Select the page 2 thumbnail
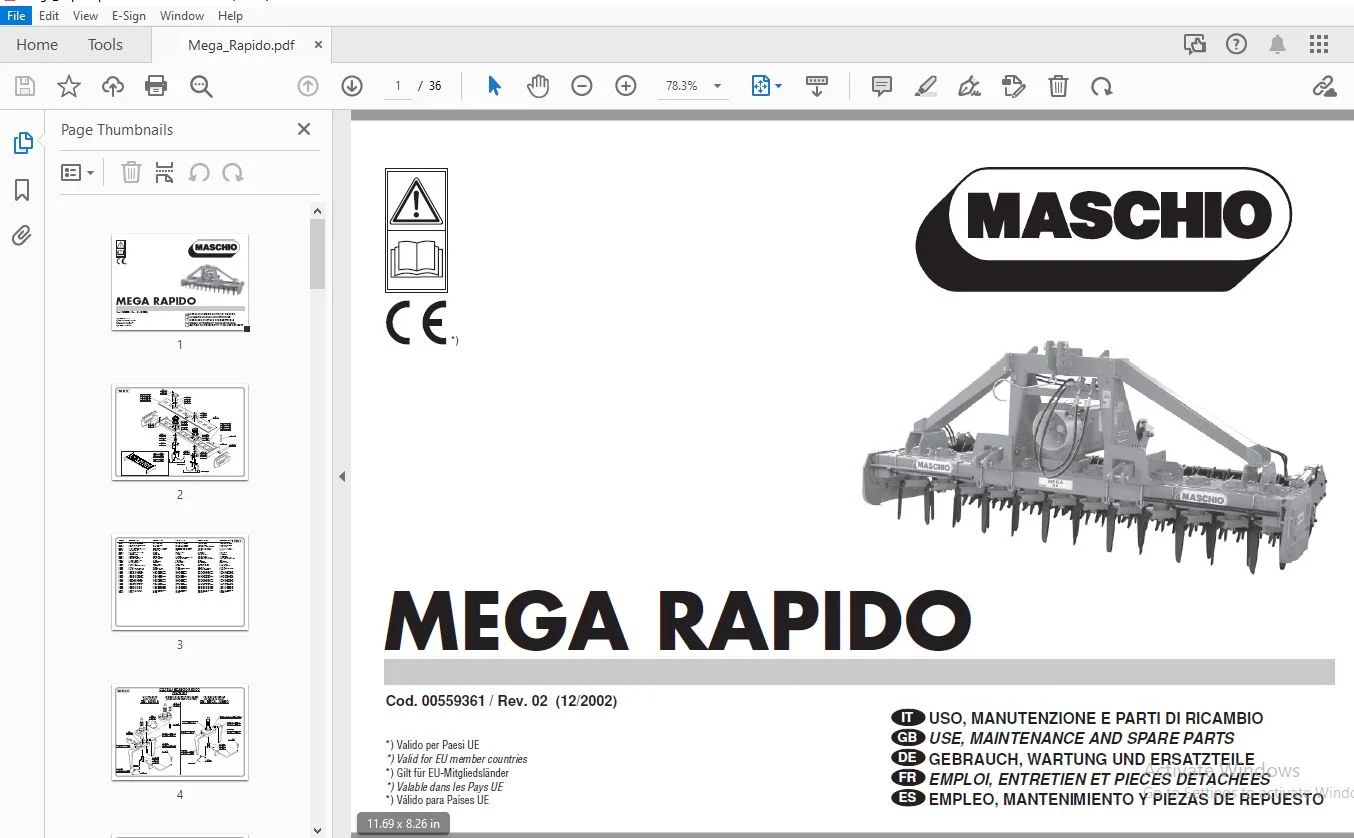Screen dimensions: 1354x838 pyautogui.click(x=180, y=433)
